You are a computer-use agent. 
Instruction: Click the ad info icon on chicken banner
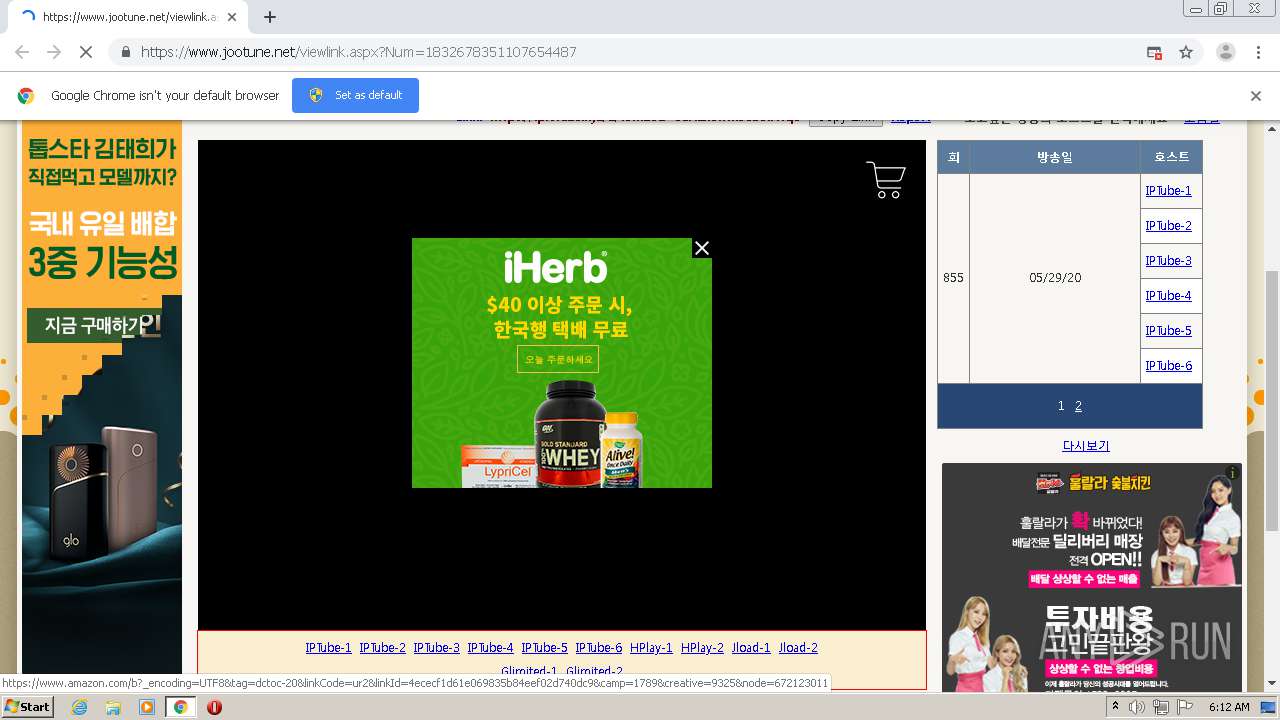[x=1233, y=472]
